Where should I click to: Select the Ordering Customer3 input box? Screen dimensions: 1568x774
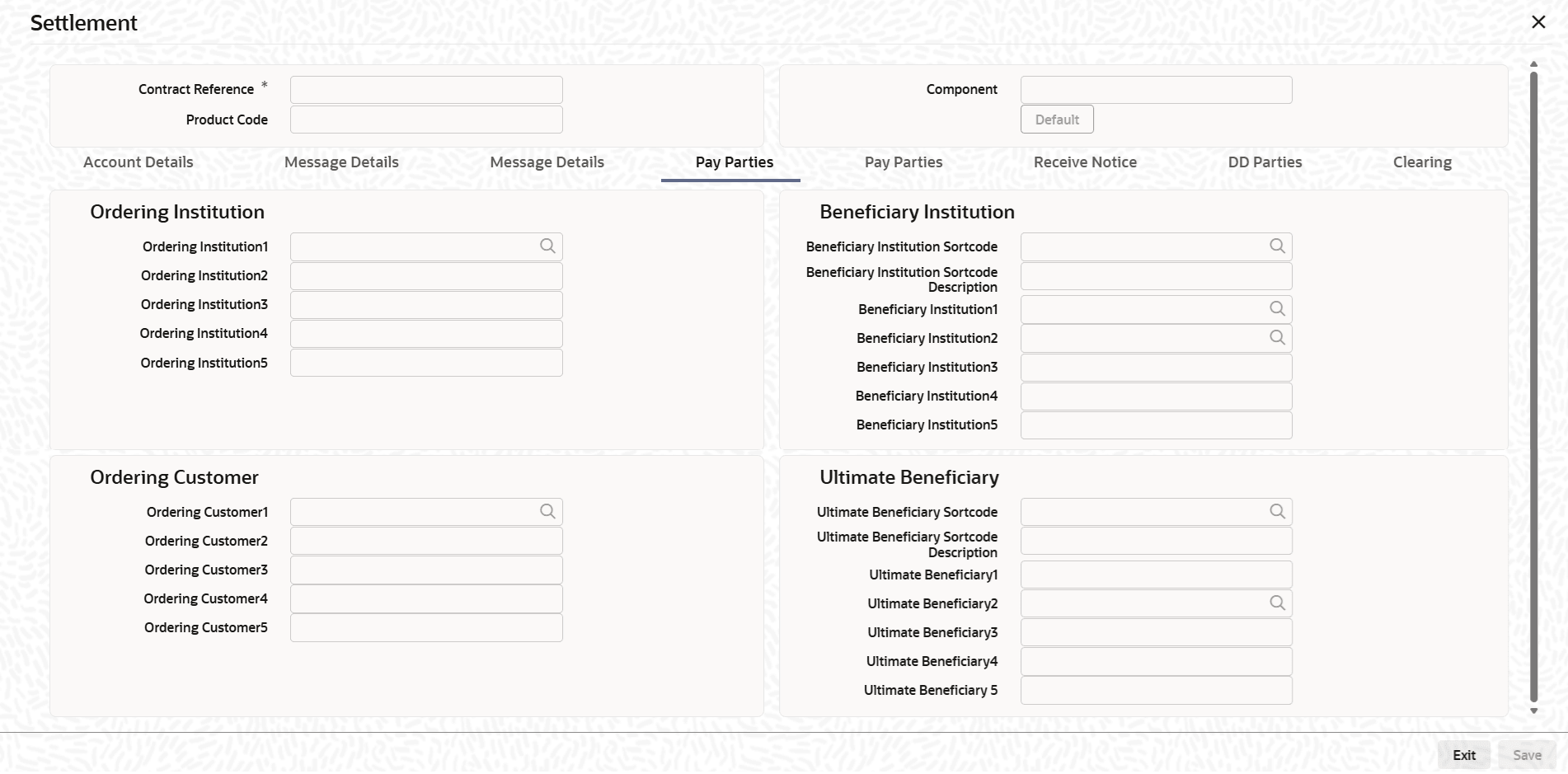click(x=426, y=570)
